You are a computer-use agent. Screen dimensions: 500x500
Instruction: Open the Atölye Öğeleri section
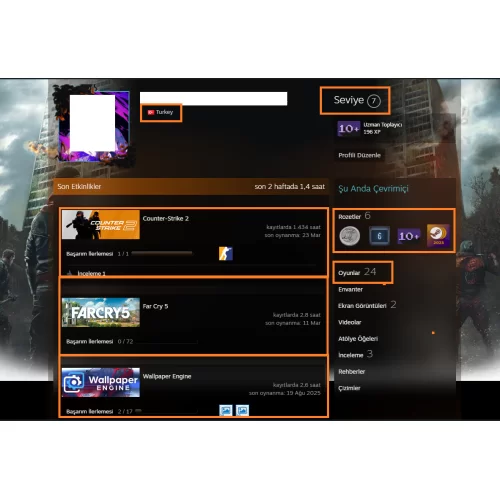[358, 339]
